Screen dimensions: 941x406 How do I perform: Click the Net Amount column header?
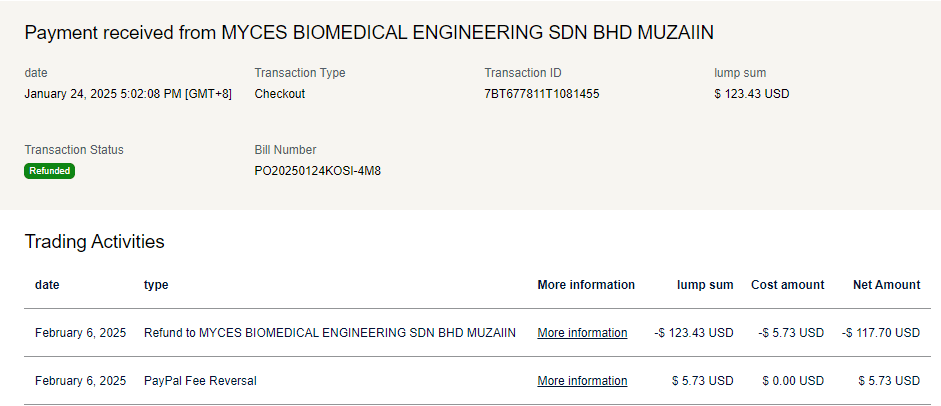click(886, 285)
